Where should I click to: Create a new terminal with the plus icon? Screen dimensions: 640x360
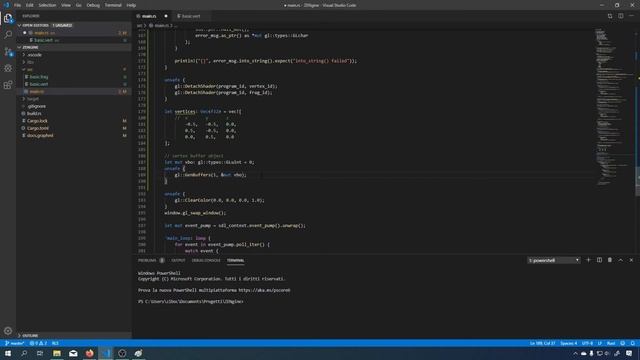pyautogui.click(x=588, y=260)
